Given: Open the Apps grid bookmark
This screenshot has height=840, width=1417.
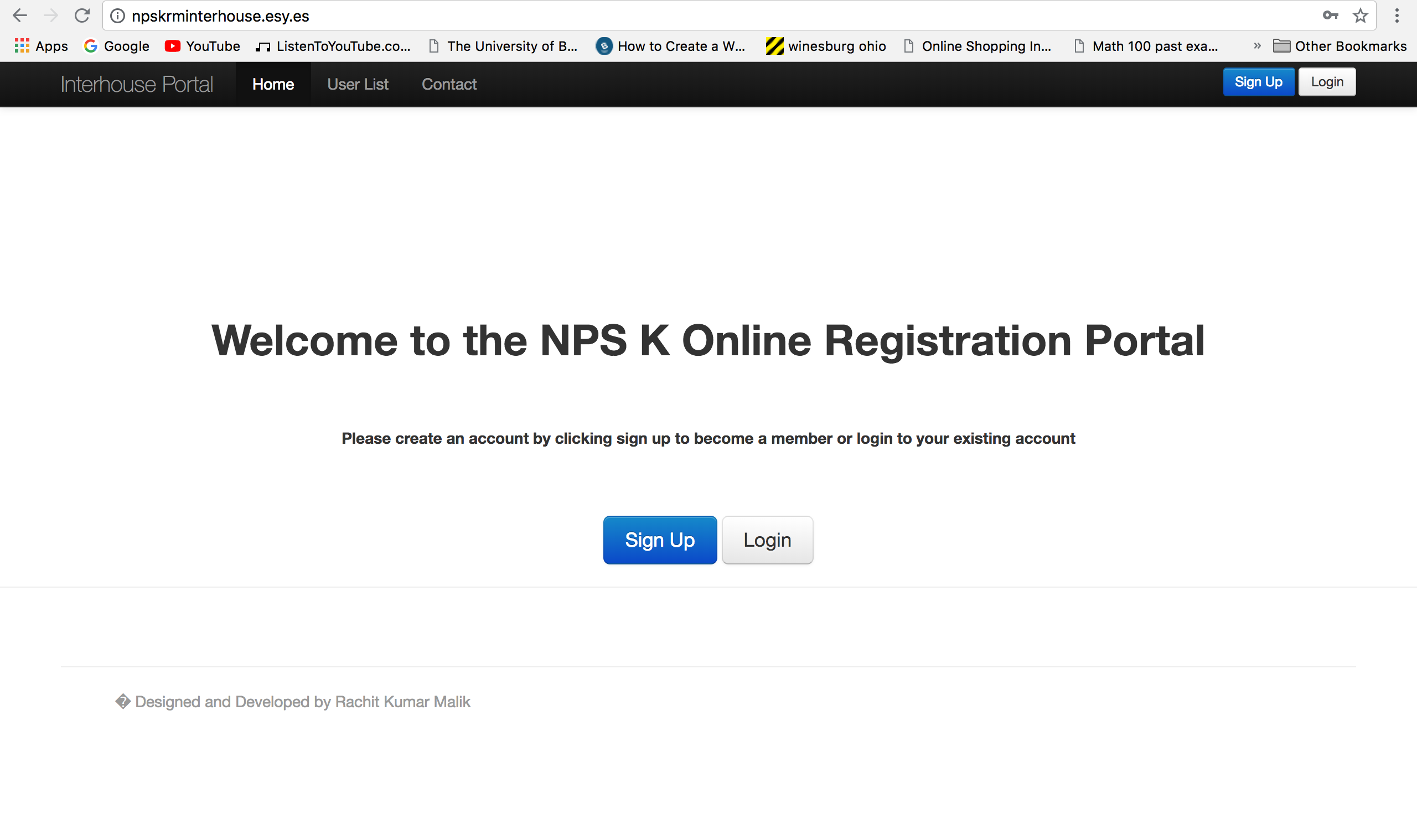Looking at the screenshot, I should (x=41, y=46).
